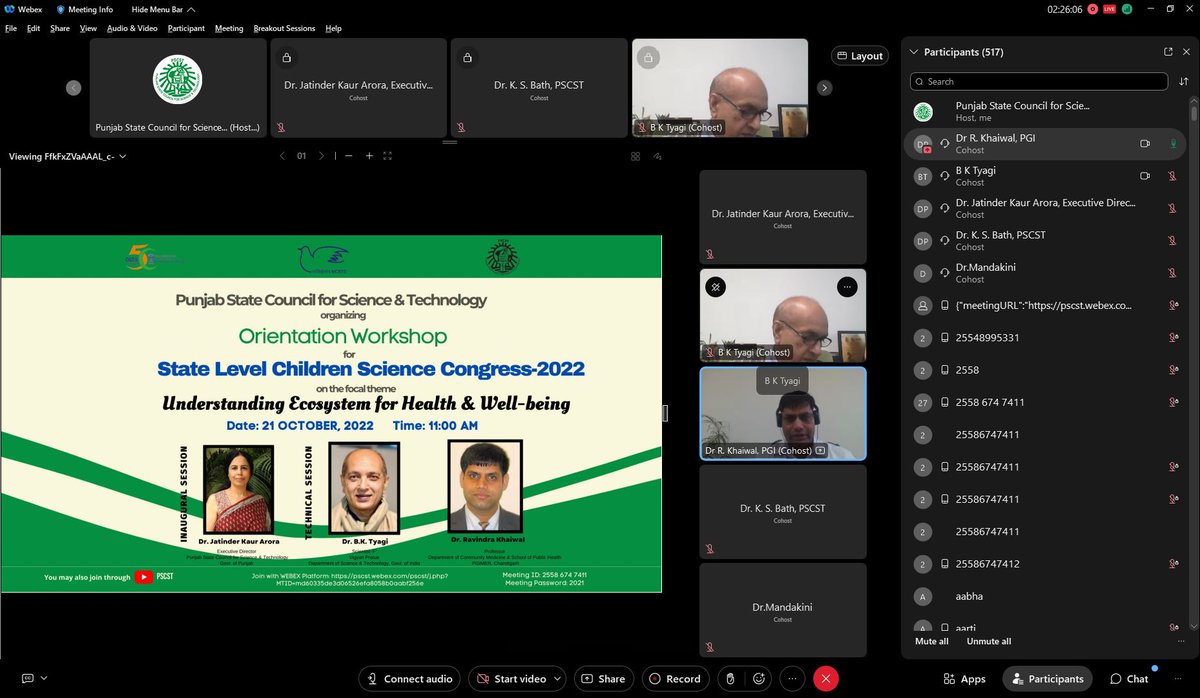Screen dimensions: 1200x698
Task: Open participant sort options
Action: (1183, 82)
